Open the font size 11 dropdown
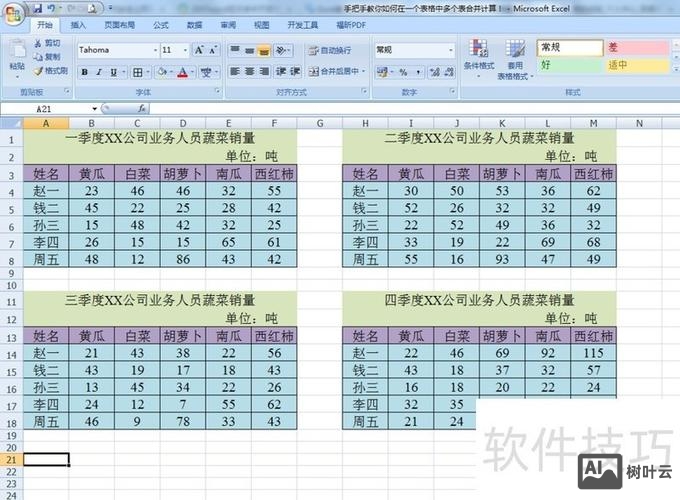Screen dimensions: 680x500 (x=185, y=50)
